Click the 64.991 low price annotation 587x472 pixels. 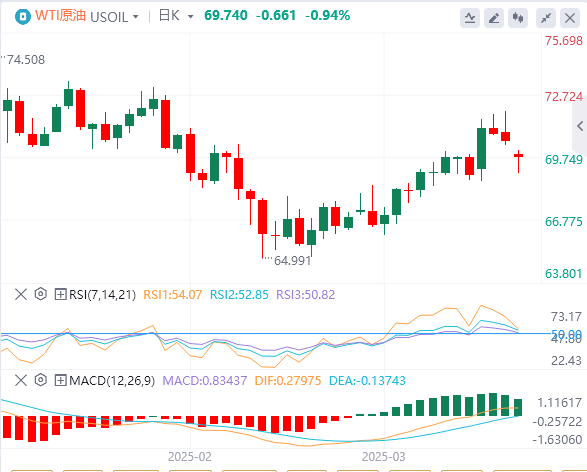[x=292, y=261]
